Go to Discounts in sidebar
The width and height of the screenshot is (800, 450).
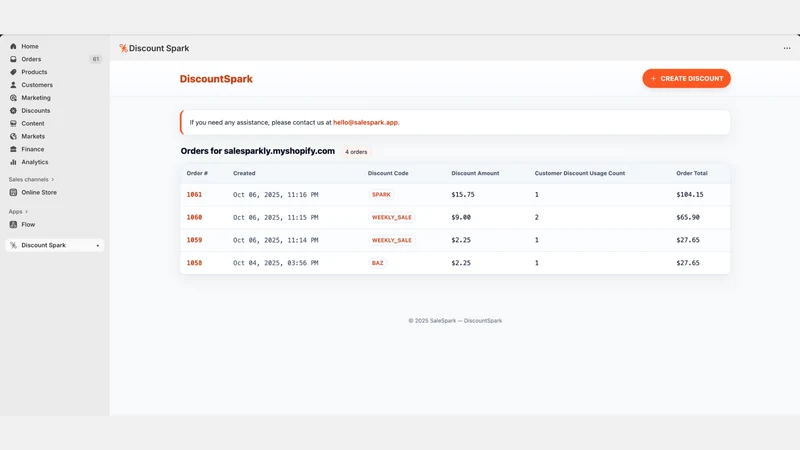coord(36,110)
